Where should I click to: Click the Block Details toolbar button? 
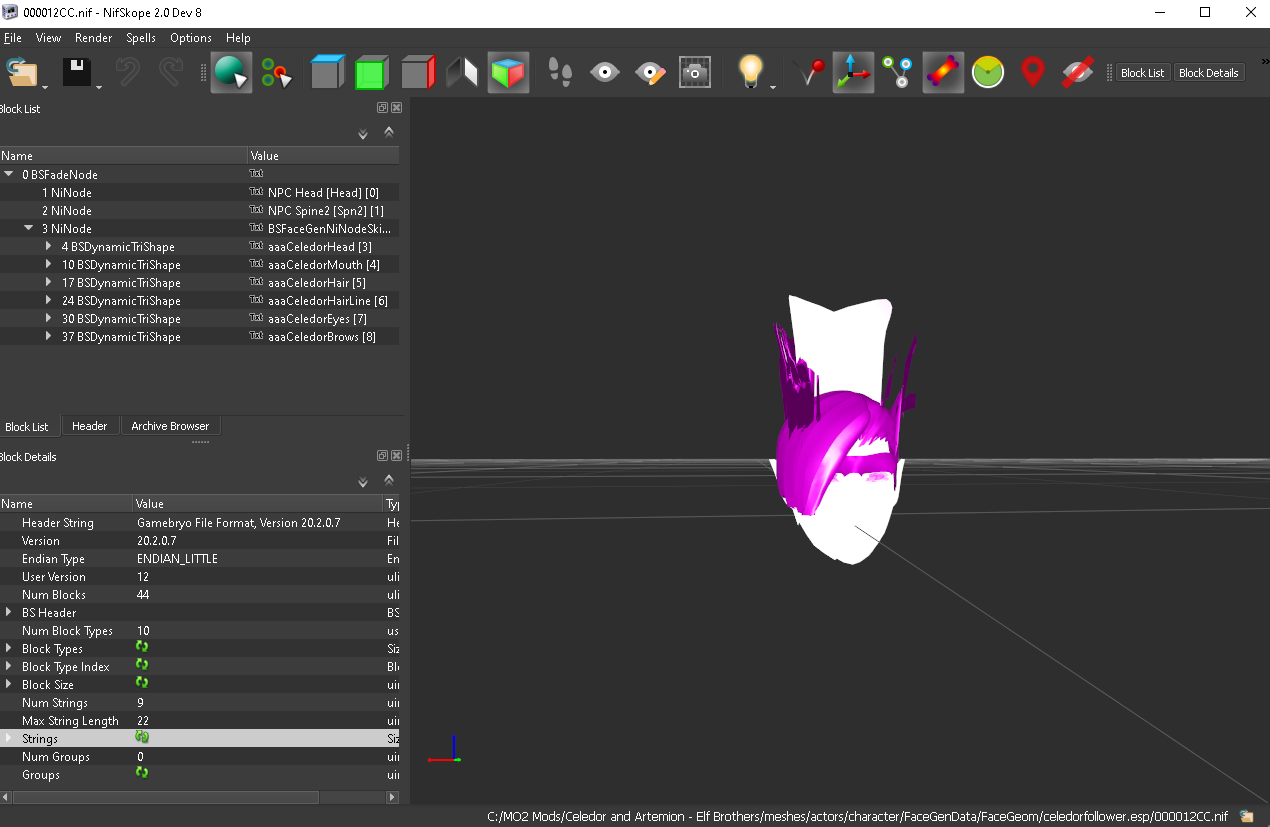1208,73
